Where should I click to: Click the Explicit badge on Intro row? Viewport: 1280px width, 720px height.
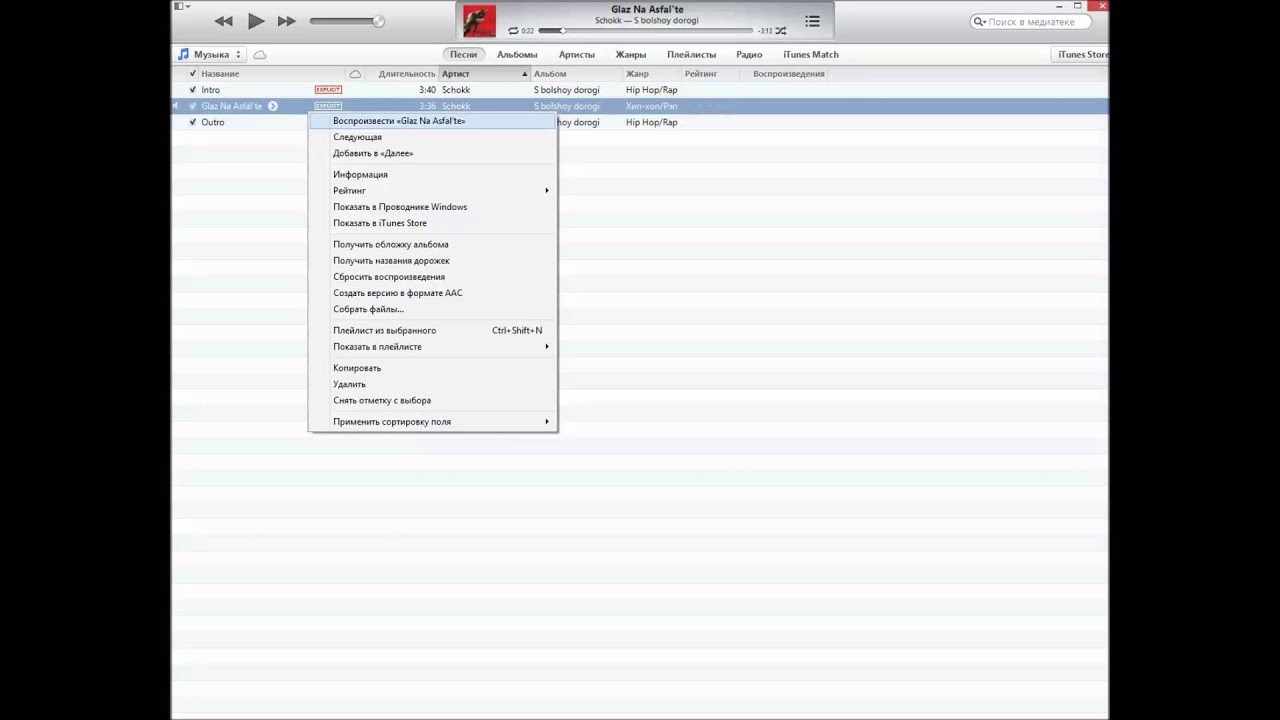pyautogui.click(x=328, y=90)
